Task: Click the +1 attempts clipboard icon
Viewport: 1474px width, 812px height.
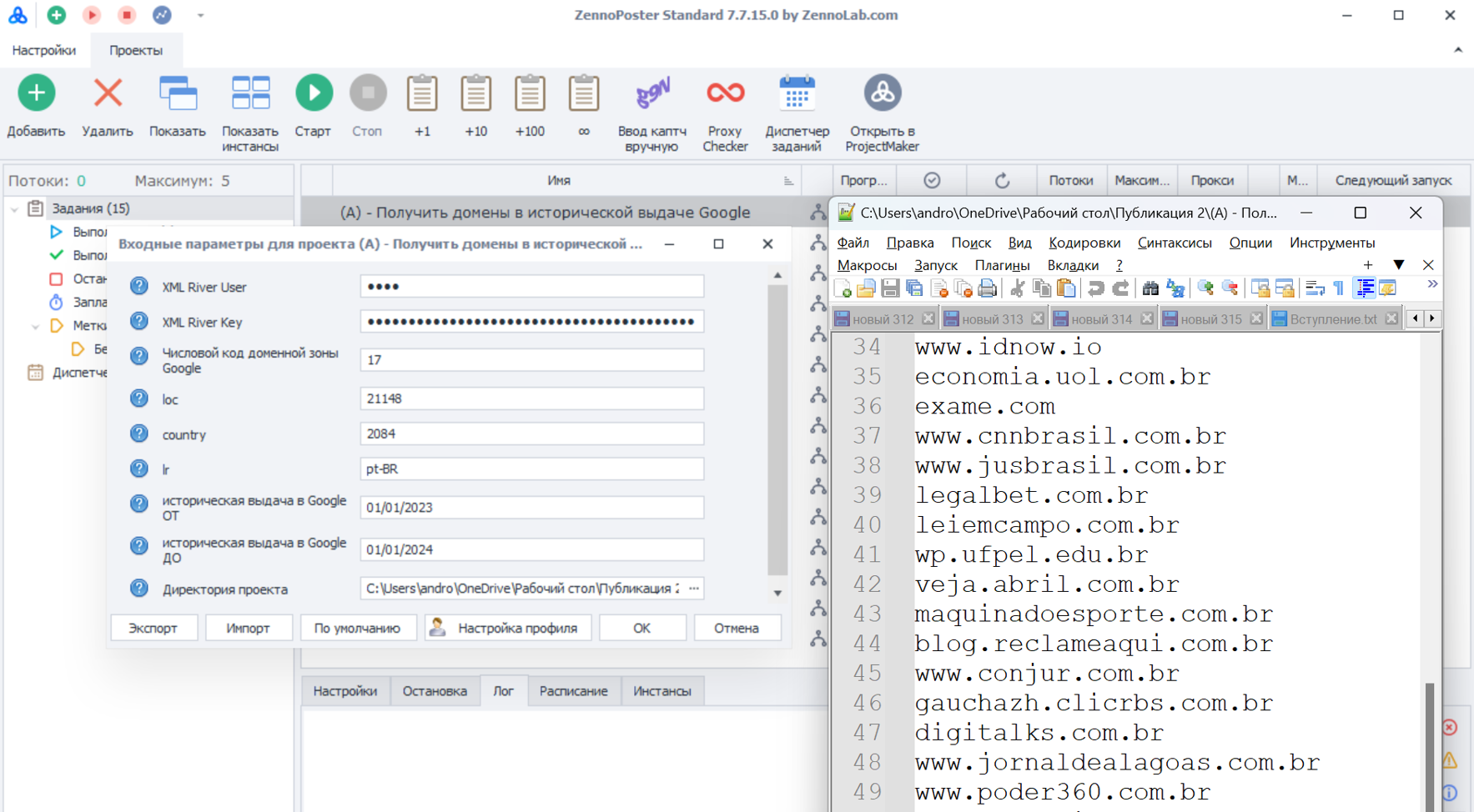Action: (422, 93)
